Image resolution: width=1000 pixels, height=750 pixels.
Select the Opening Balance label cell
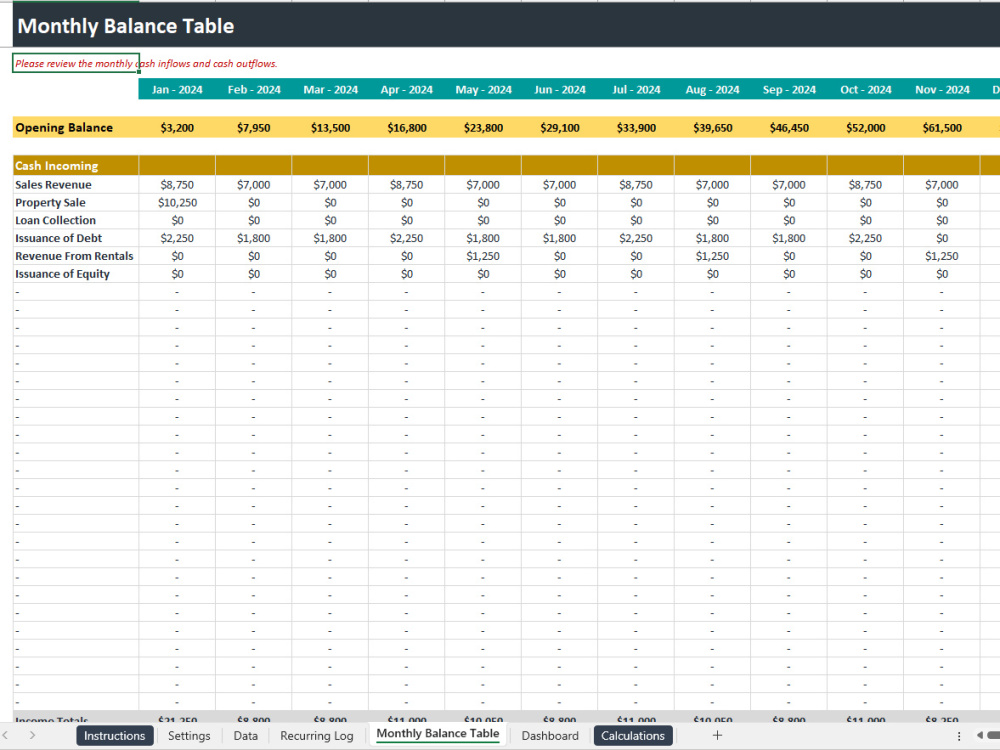point(76,128)
